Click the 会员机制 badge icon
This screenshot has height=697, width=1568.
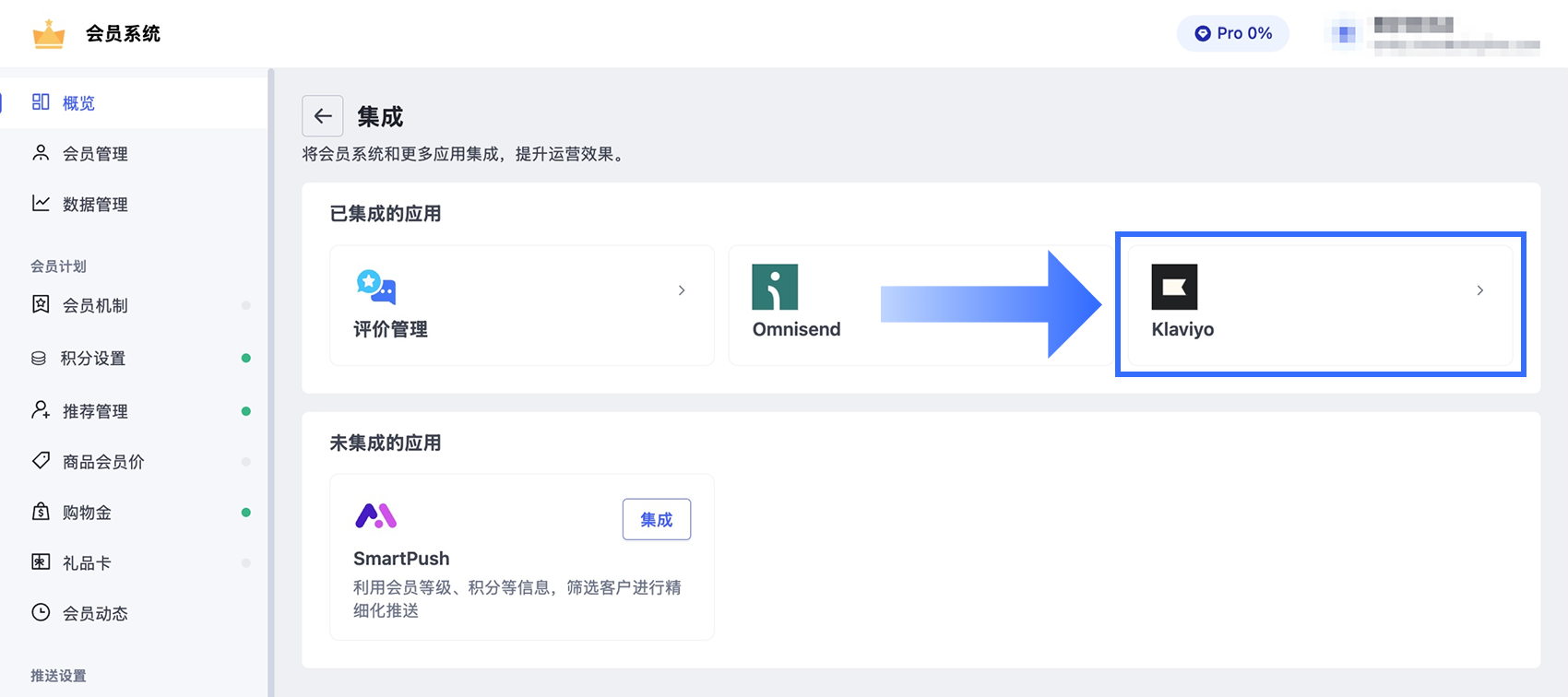tap(41, 304)
